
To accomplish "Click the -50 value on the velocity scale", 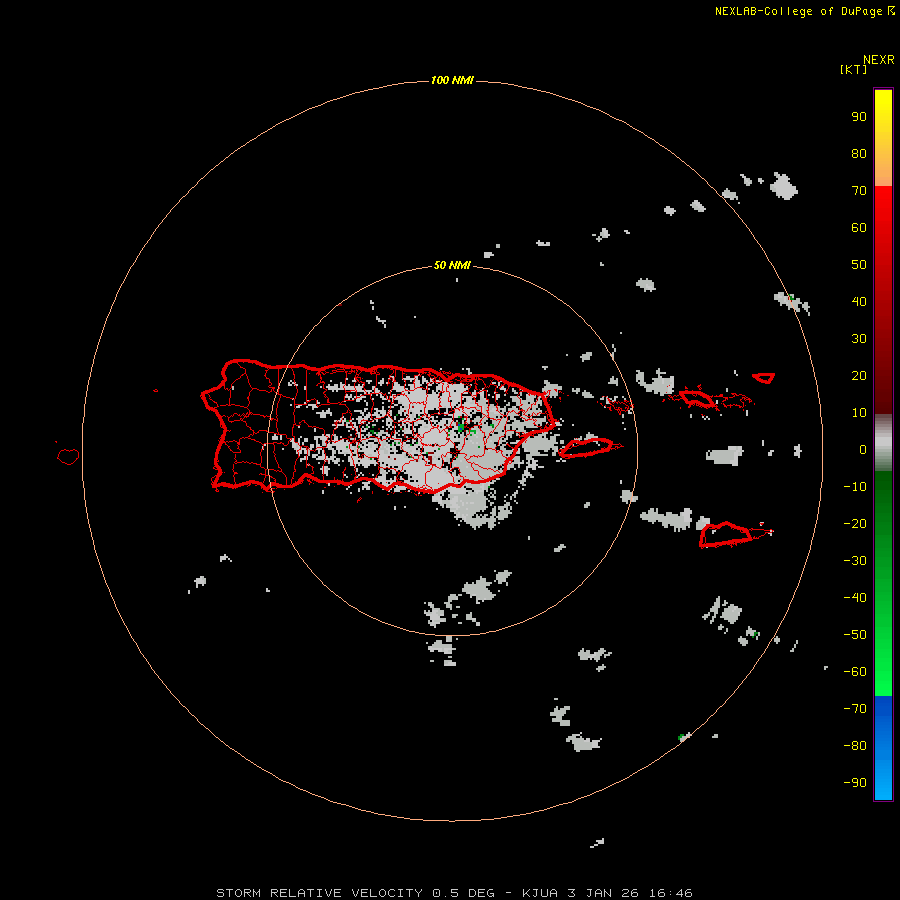I will (855, 635).
